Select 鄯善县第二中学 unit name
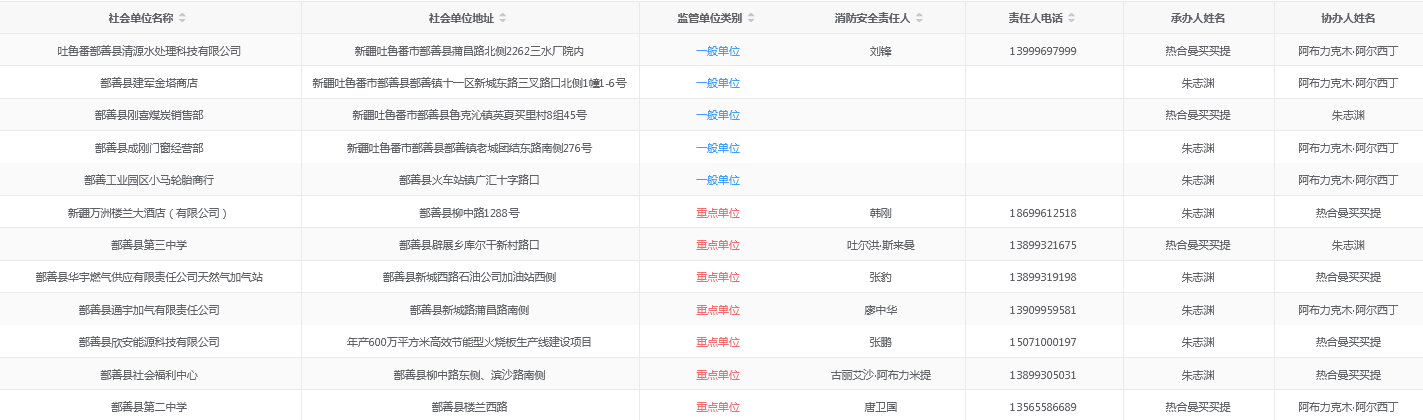This screenshot has height=420, width=1423. coord(149,407)
